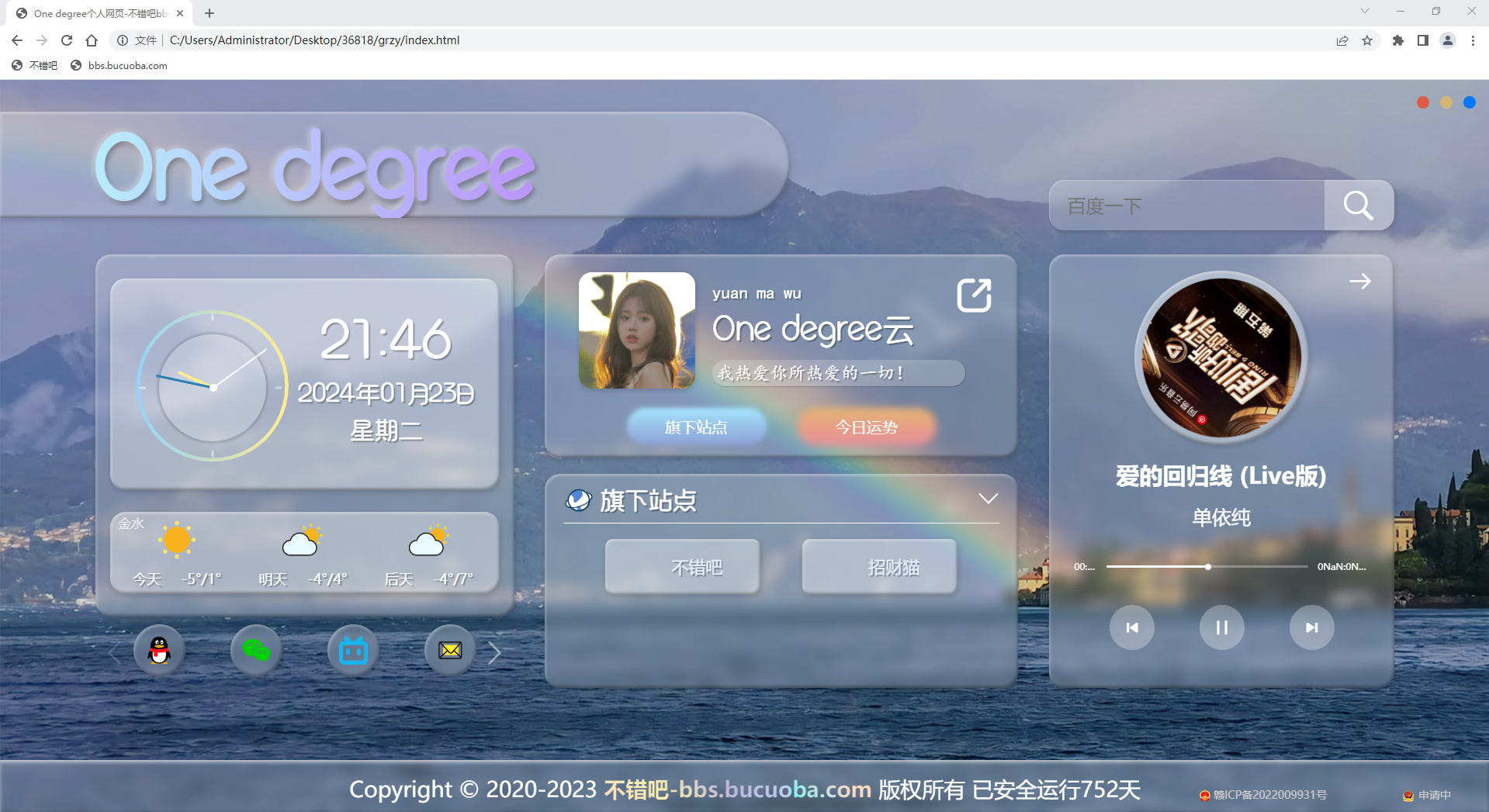The height and width of the screenshot is (812, 1489).
Task: Expand music panel with right arrow
Action: (1359, 282)
